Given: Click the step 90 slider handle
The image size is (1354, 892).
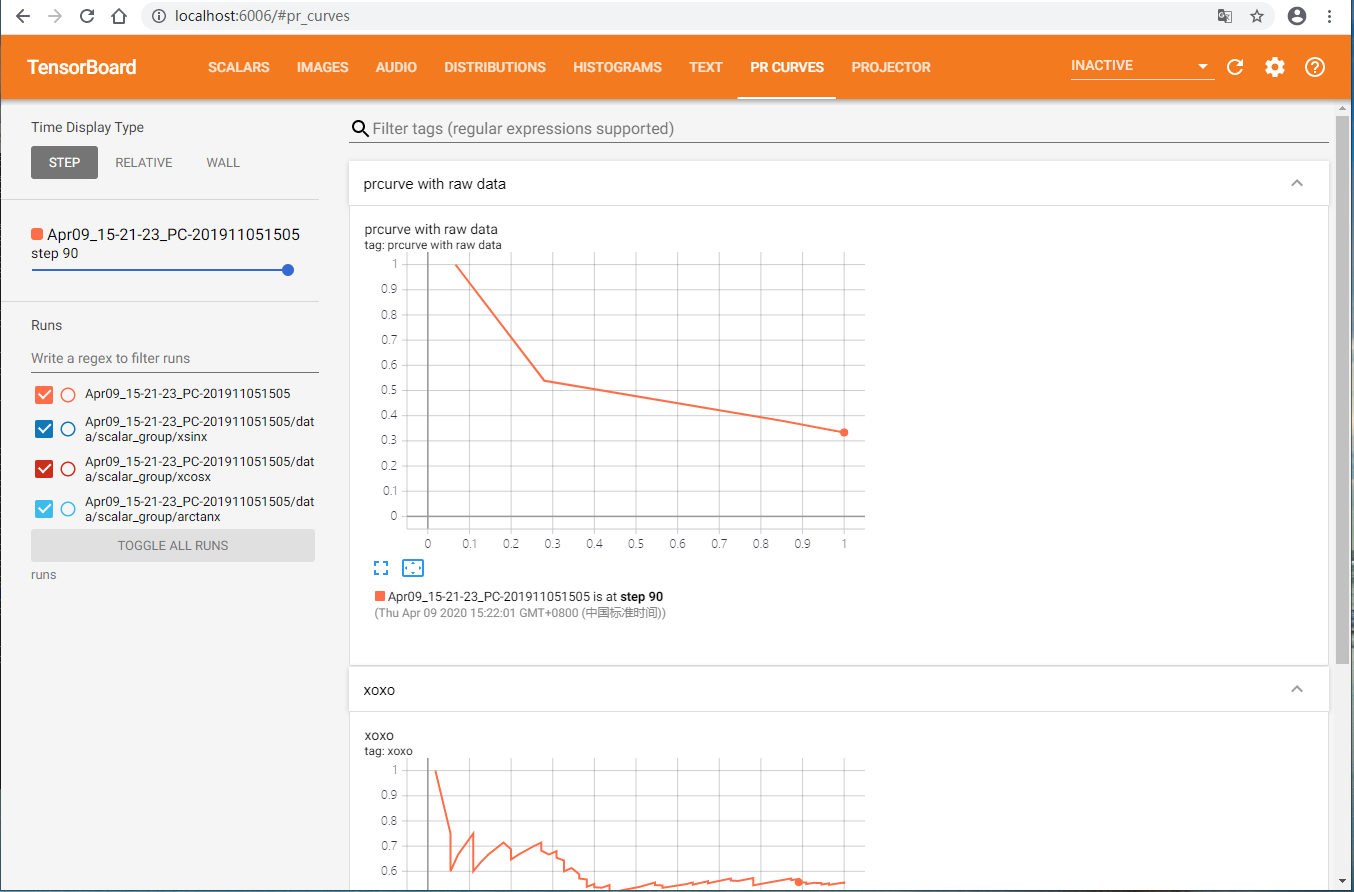Looking at the screenshot, I should (x=288, y=270).
